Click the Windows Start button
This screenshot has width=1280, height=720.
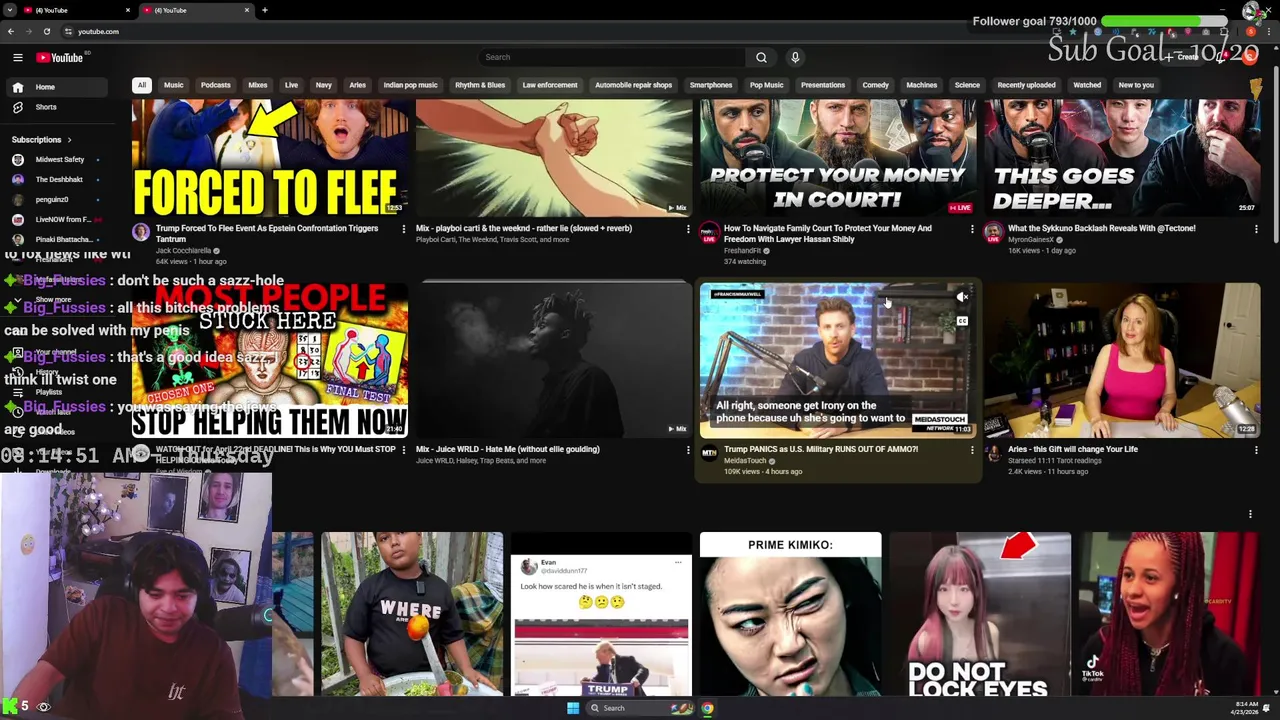click(x=573, y=708)
